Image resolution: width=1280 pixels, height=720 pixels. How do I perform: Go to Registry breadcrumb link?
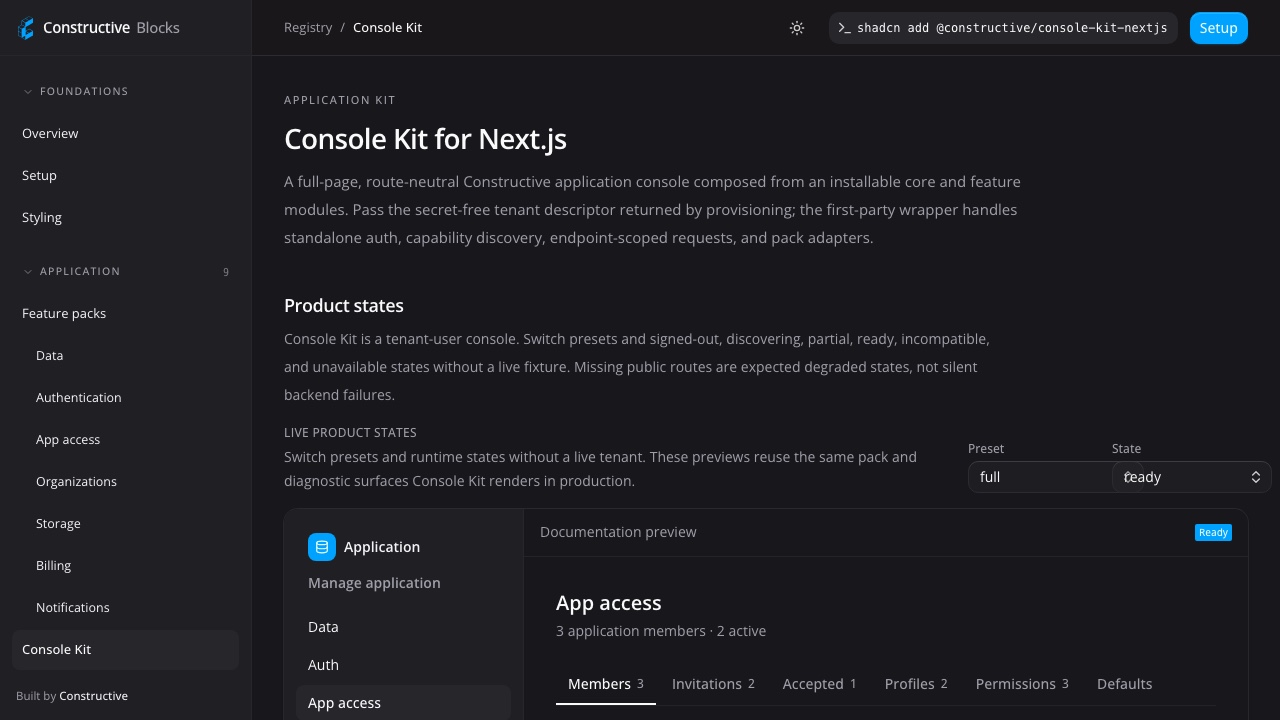tap(308, 28)
